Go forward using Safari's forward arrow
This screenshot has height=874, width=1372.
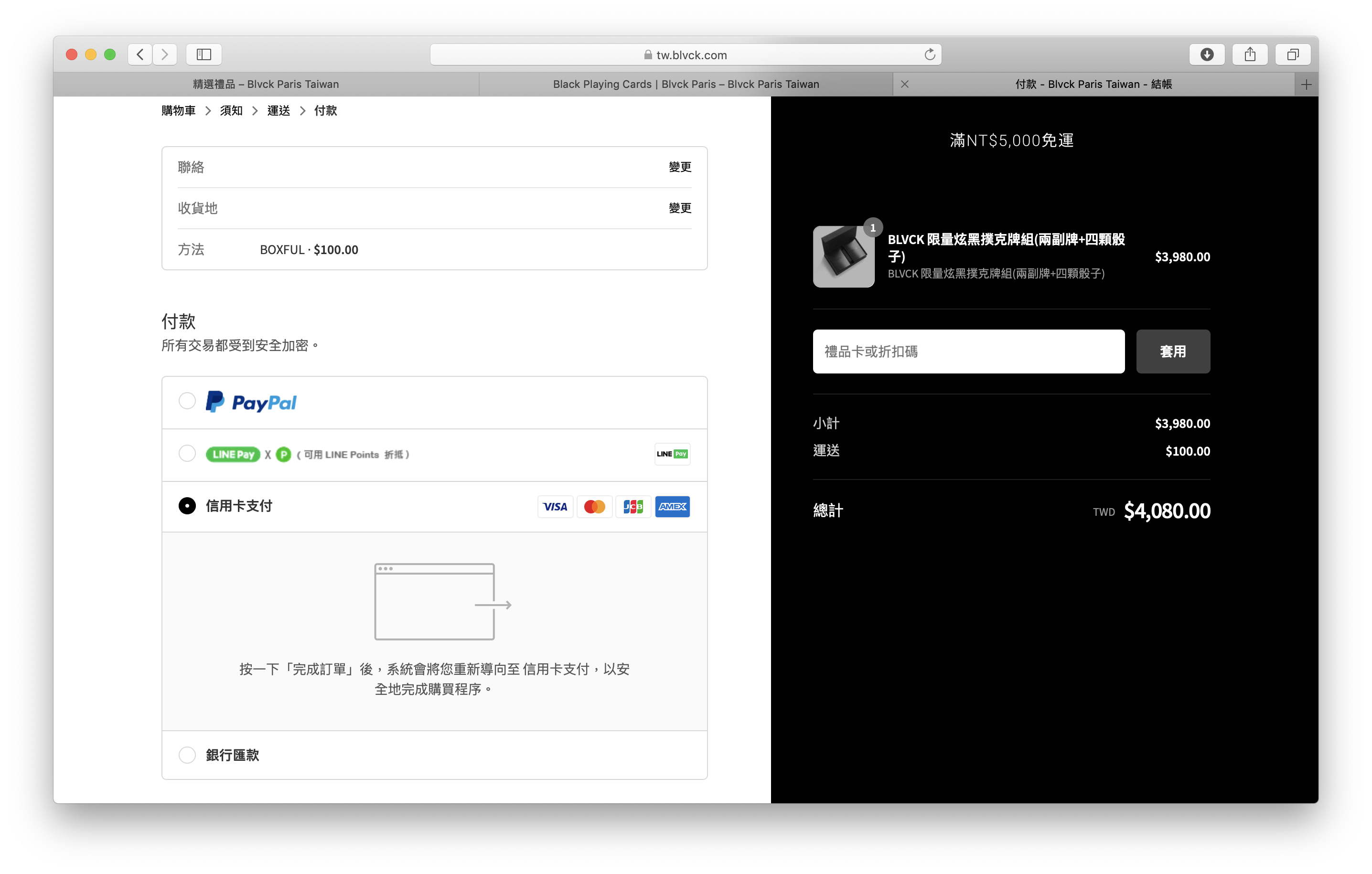click(x=165, y=55)
